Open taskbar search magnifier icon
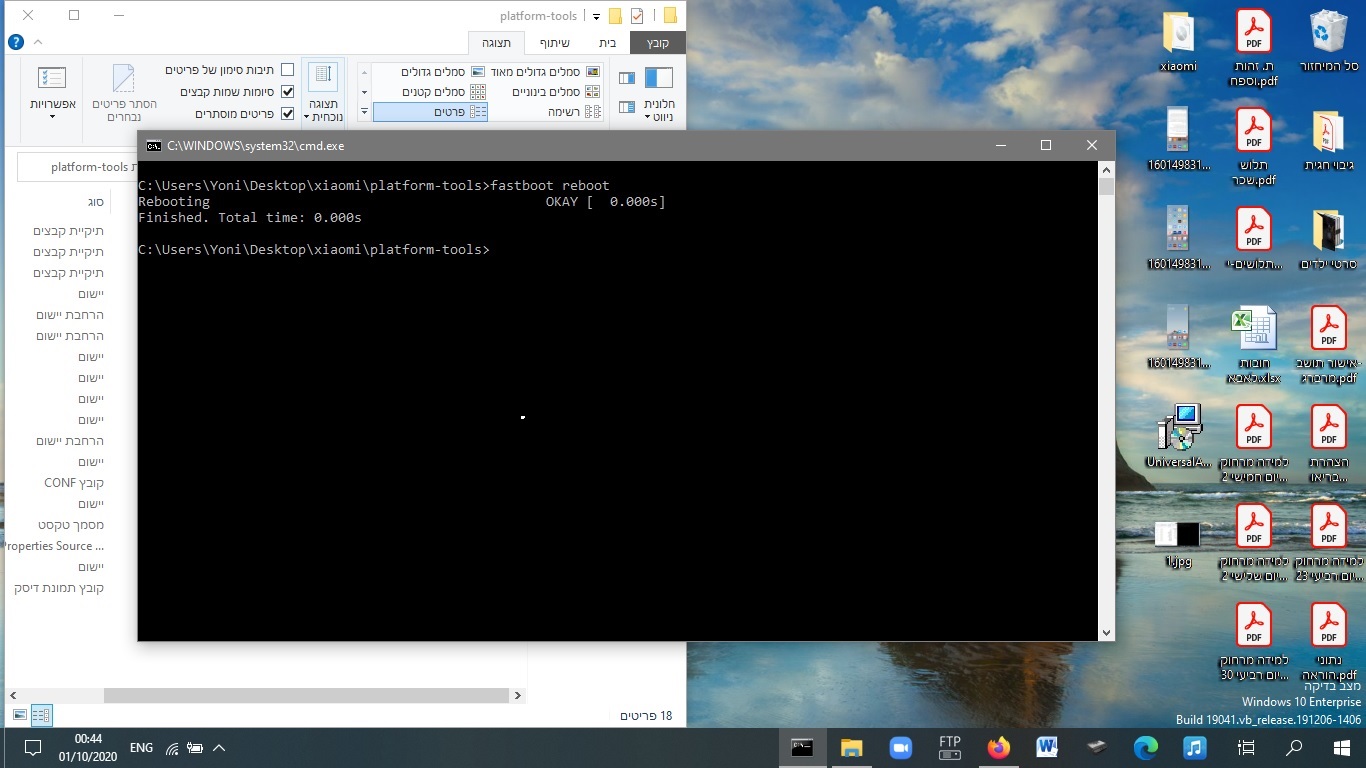1366x768 pixels. coord(1294,747)
